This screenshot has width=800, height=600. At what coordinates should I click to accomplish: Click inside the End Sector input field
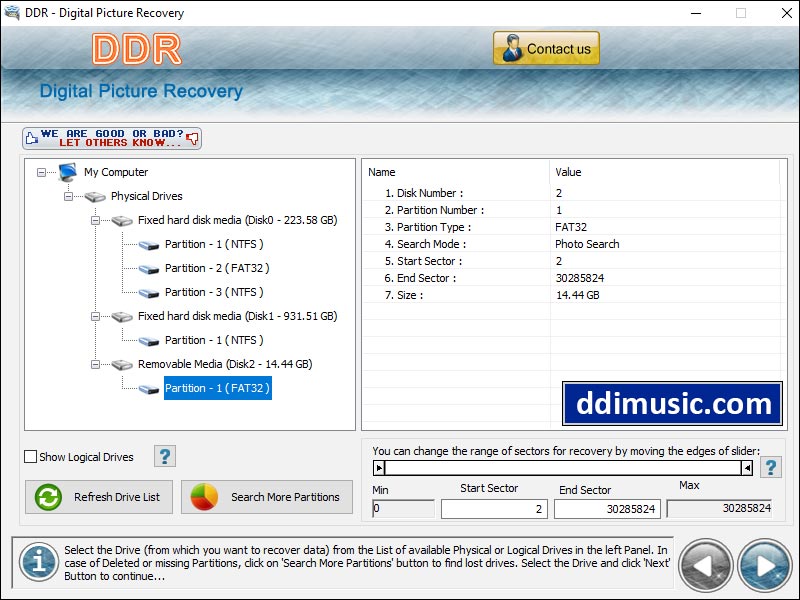pyautogui.click(x=608, y=508)
